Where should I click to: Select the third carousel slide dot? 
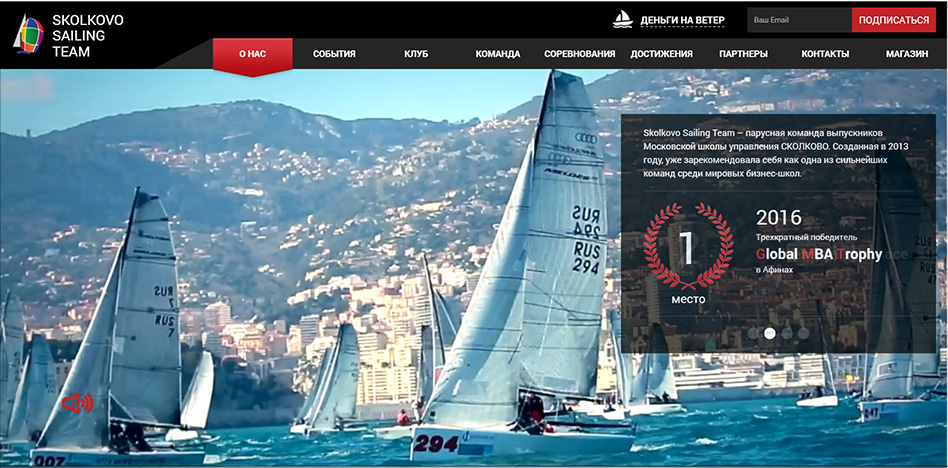point(787,333)
